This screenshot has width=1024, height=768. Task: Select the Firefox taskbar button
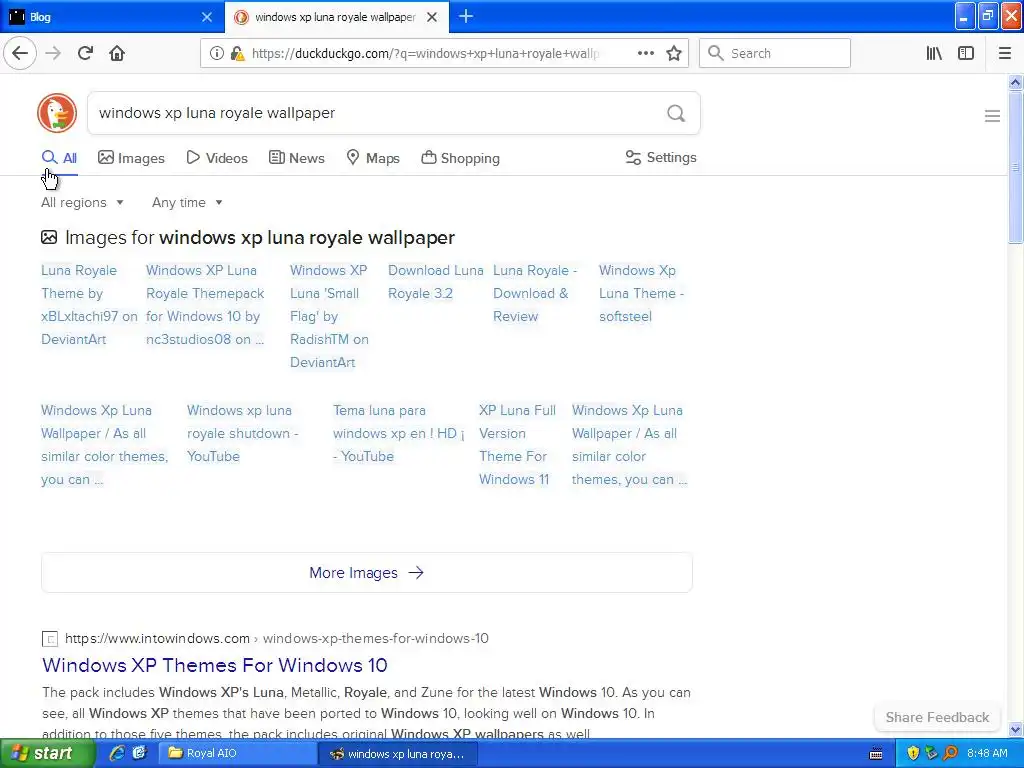pyautogui.click(x=398, y=754)
